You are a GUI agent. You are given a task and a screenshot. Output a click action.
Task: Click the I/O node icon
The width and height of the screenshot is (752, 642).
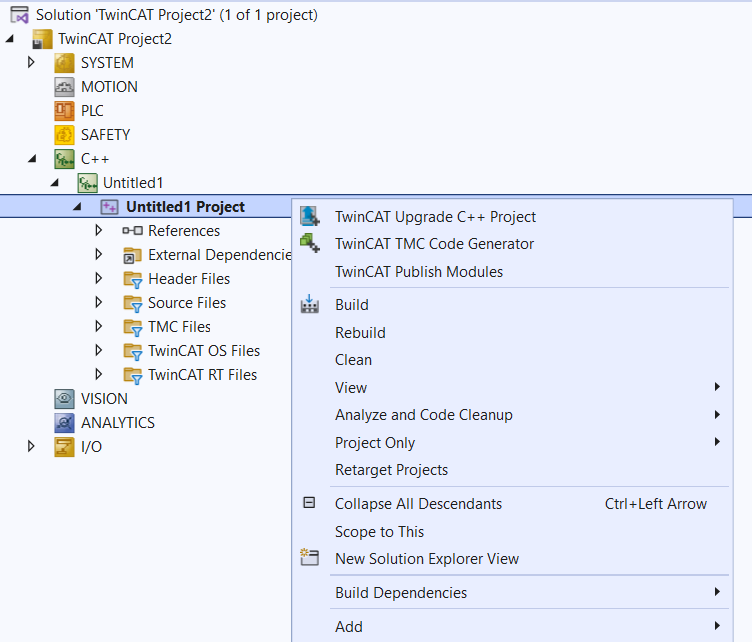click(64, 446)
